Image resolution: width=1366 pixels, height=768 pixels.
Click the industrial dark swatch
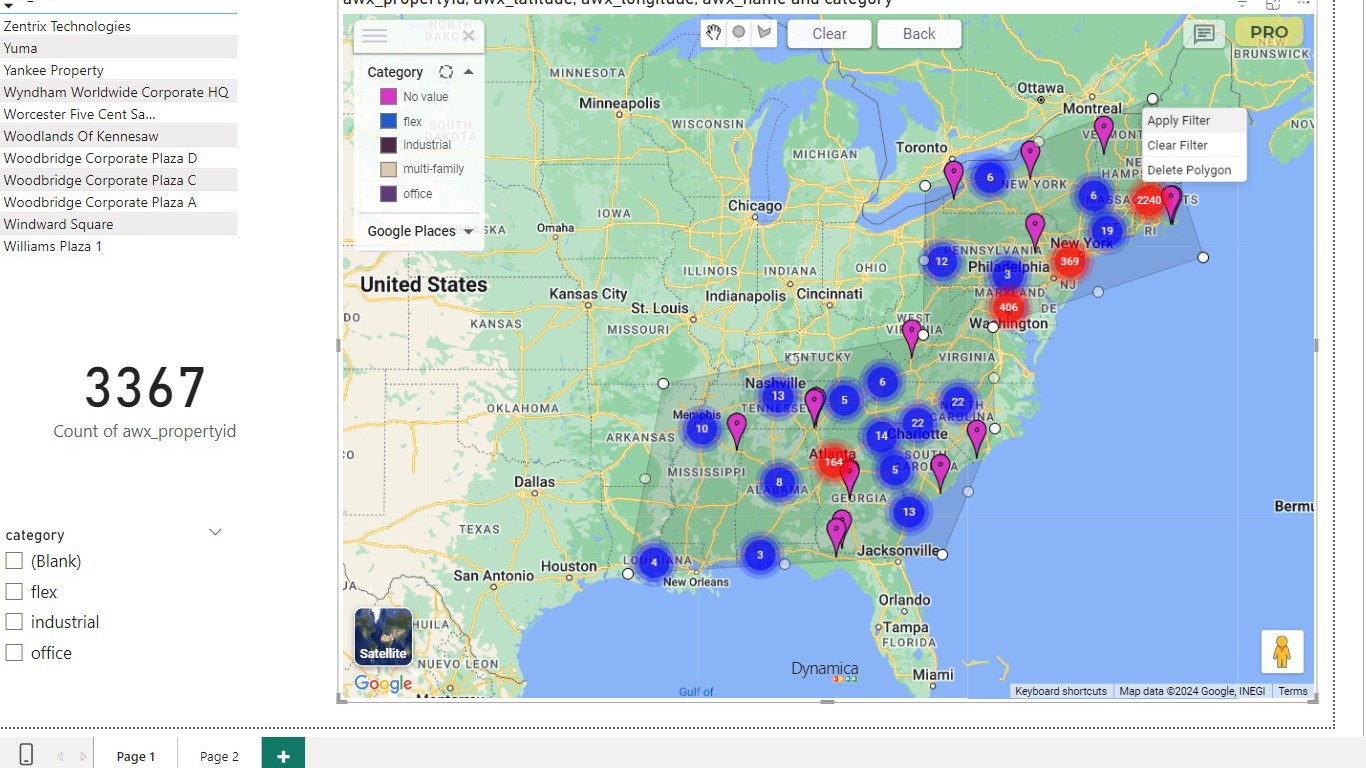(x=388, y=145)
